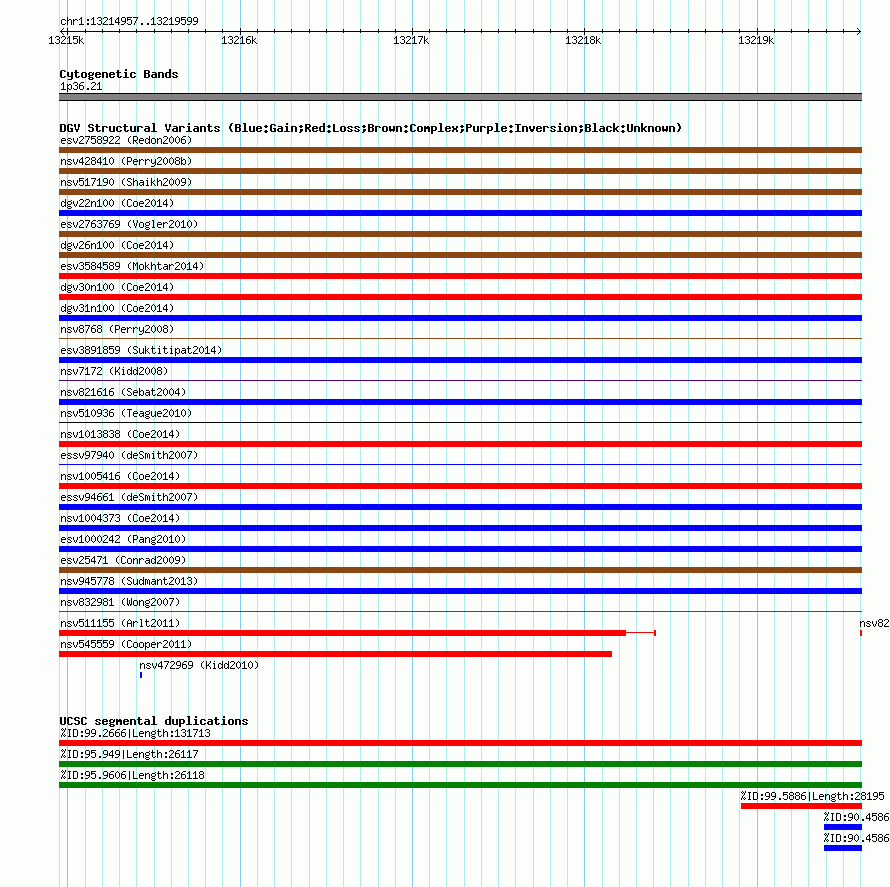Open the Cytogenetic Bands track title
Image resolution: width=890 pixels, height=887 pixels.
point(119,74)
